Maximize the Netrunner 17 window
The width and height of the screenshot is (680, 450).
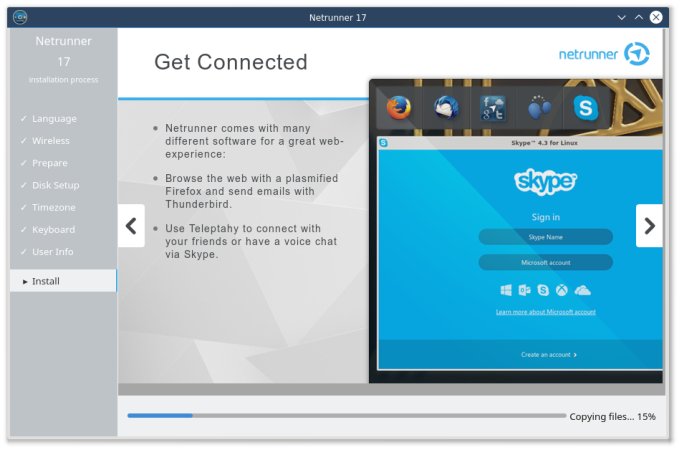coord(639,17)
